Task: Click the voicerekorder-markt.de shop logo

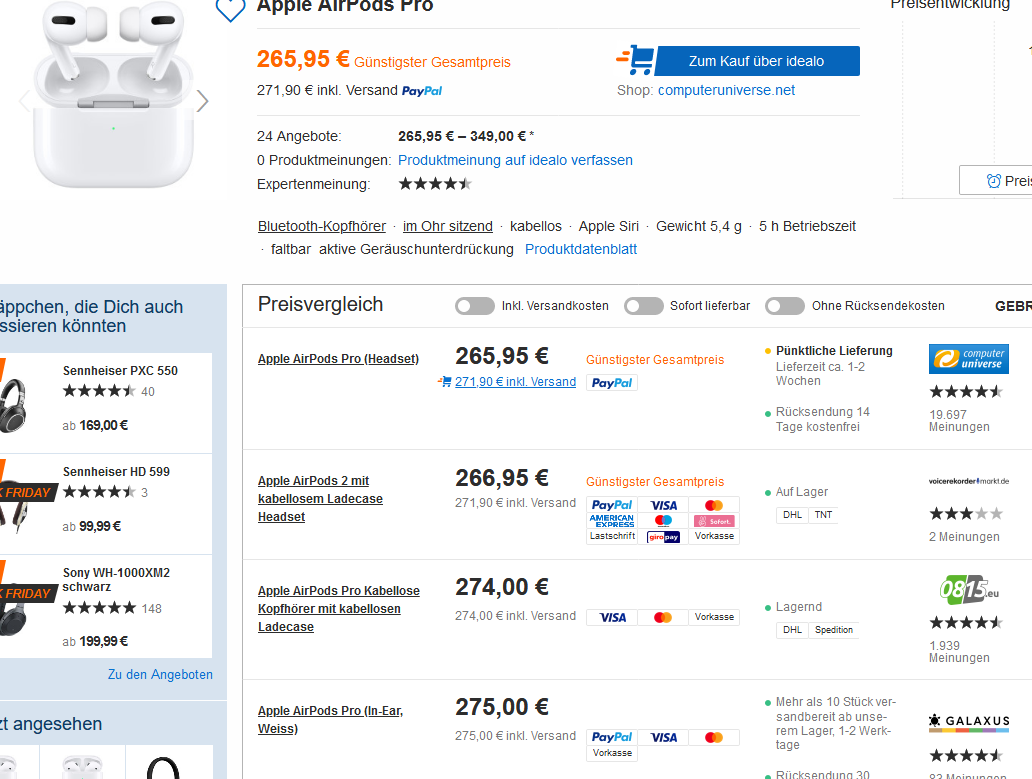Action: tap(968, 481)
